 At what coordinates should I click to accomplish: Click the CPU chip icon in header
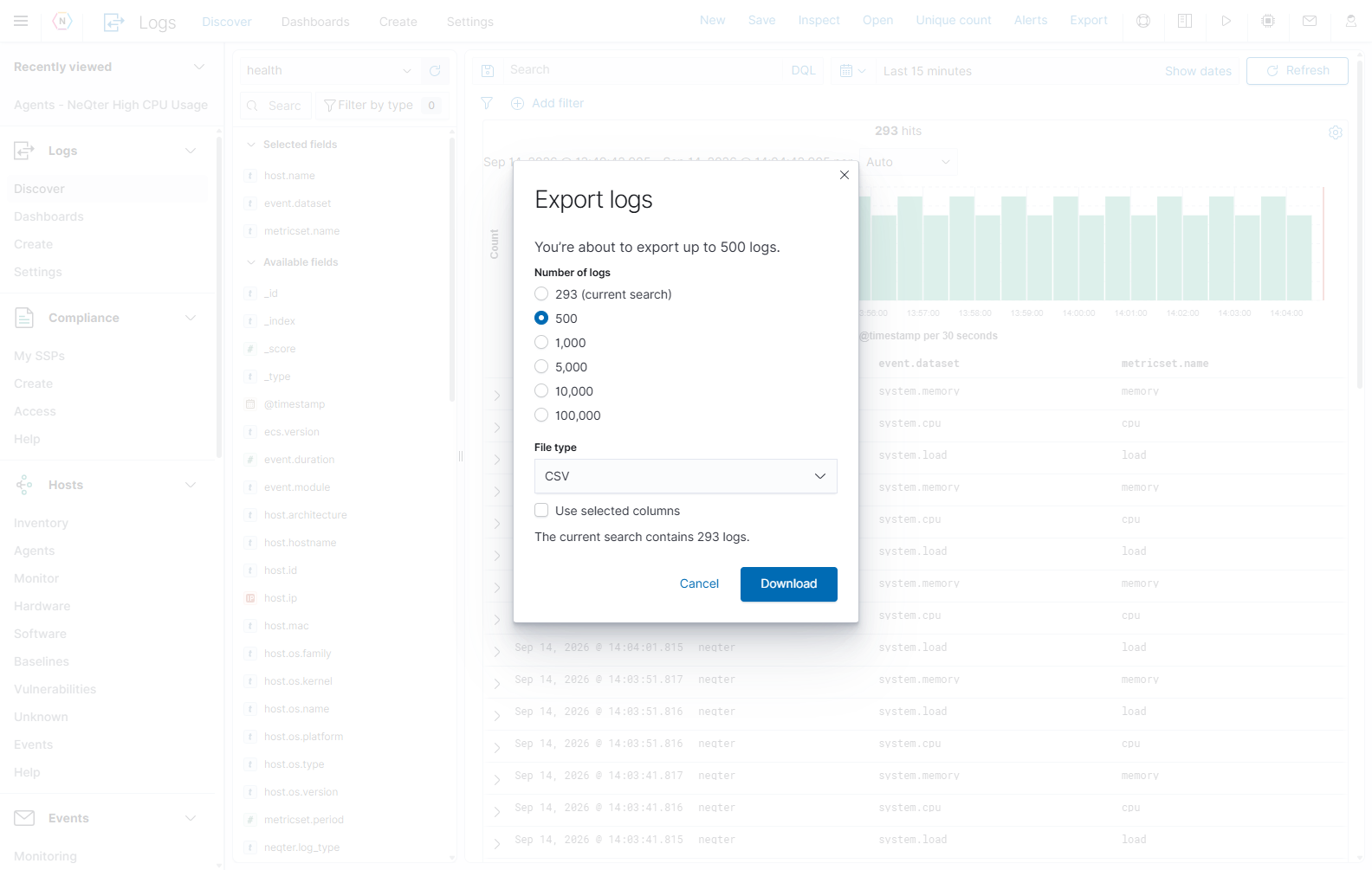[x=1268, y=21]
